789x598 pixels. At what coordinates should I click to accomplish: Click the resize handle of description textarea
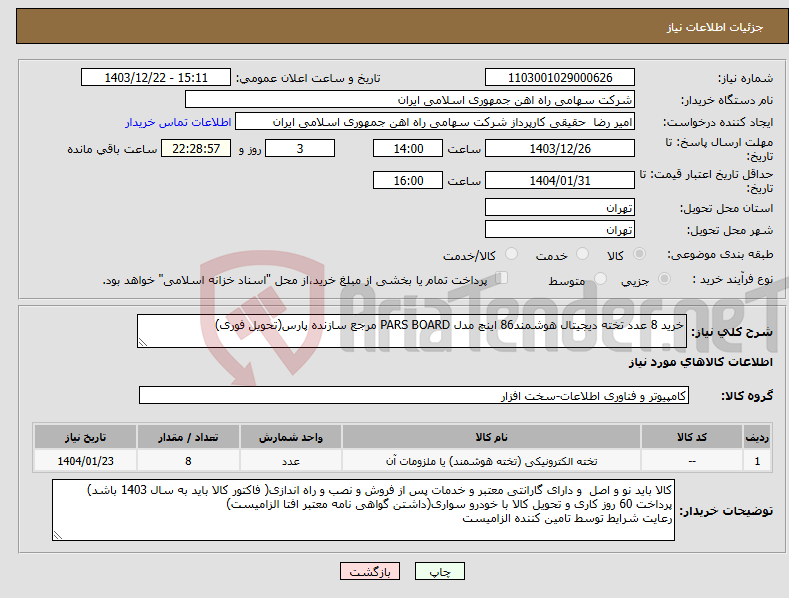(x=143, y=342)
